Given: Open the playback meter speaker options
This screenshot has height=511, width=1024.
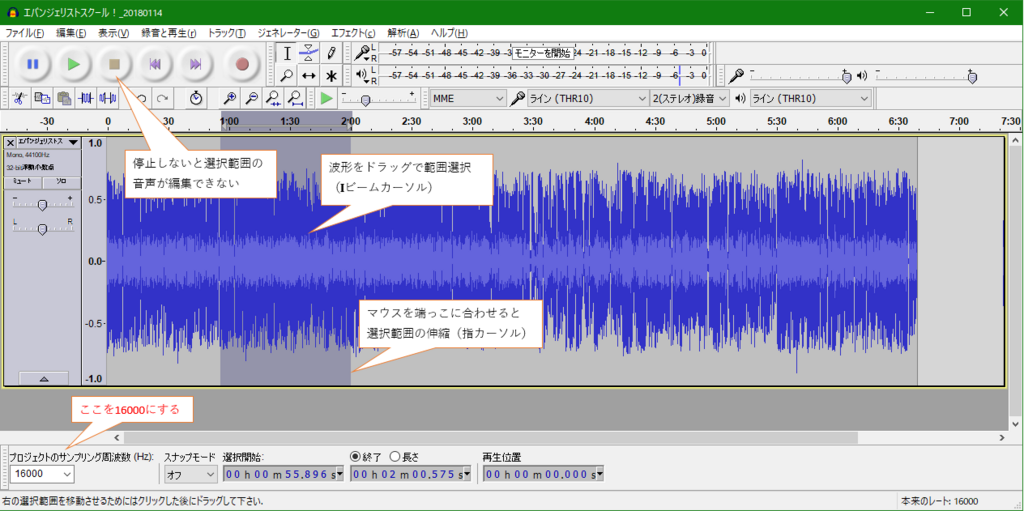Looking at the screenshot, I should click(x=361, y=75).
